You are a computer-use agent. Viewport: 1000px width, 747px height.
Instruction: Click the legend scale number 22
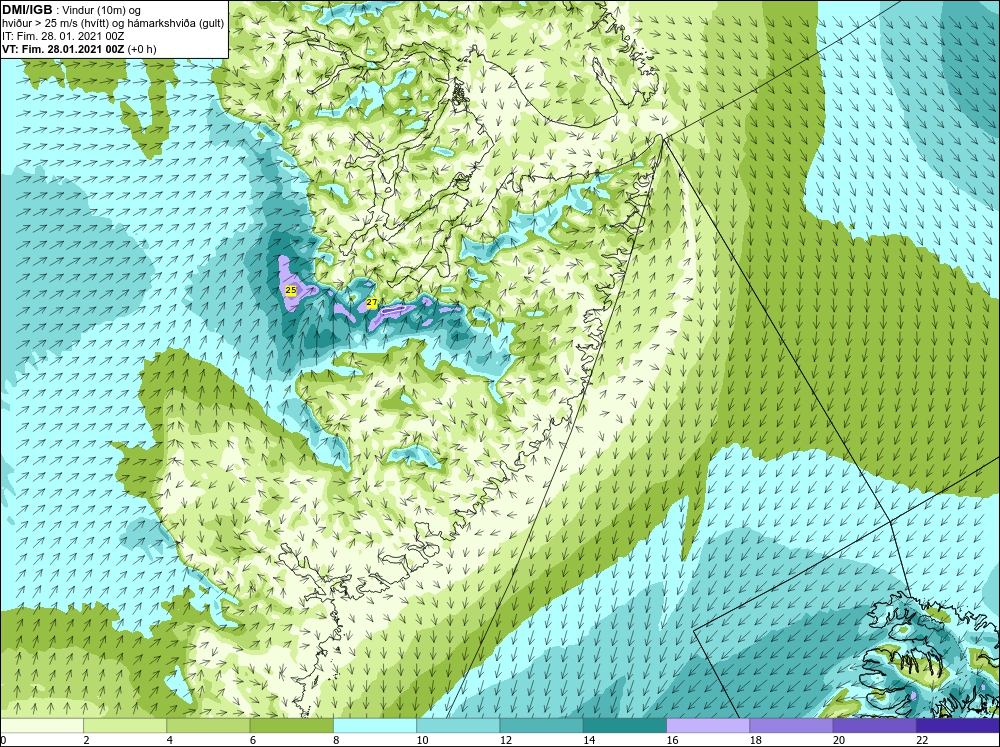click(922, 740)
